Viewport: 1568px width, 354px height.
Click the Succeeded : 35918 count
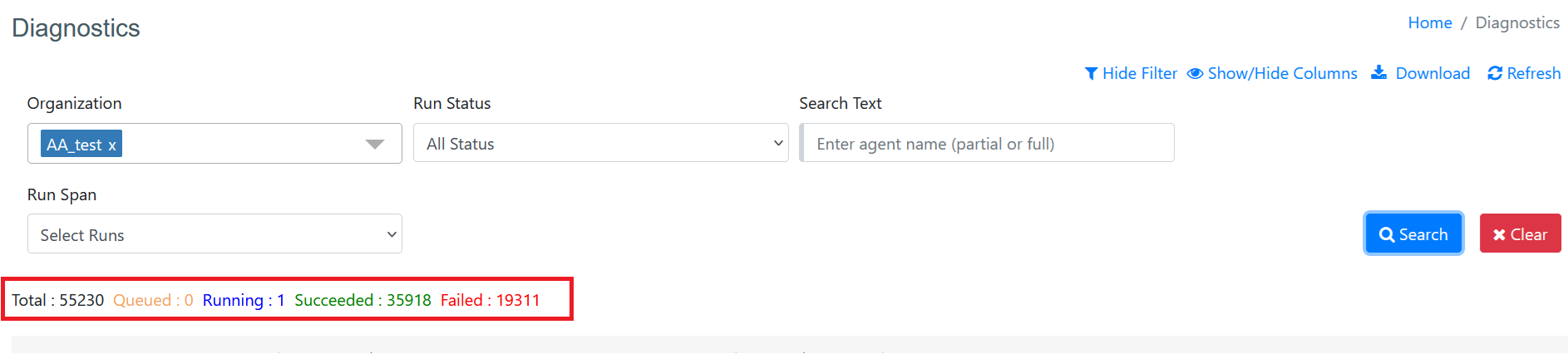point(362,301)
